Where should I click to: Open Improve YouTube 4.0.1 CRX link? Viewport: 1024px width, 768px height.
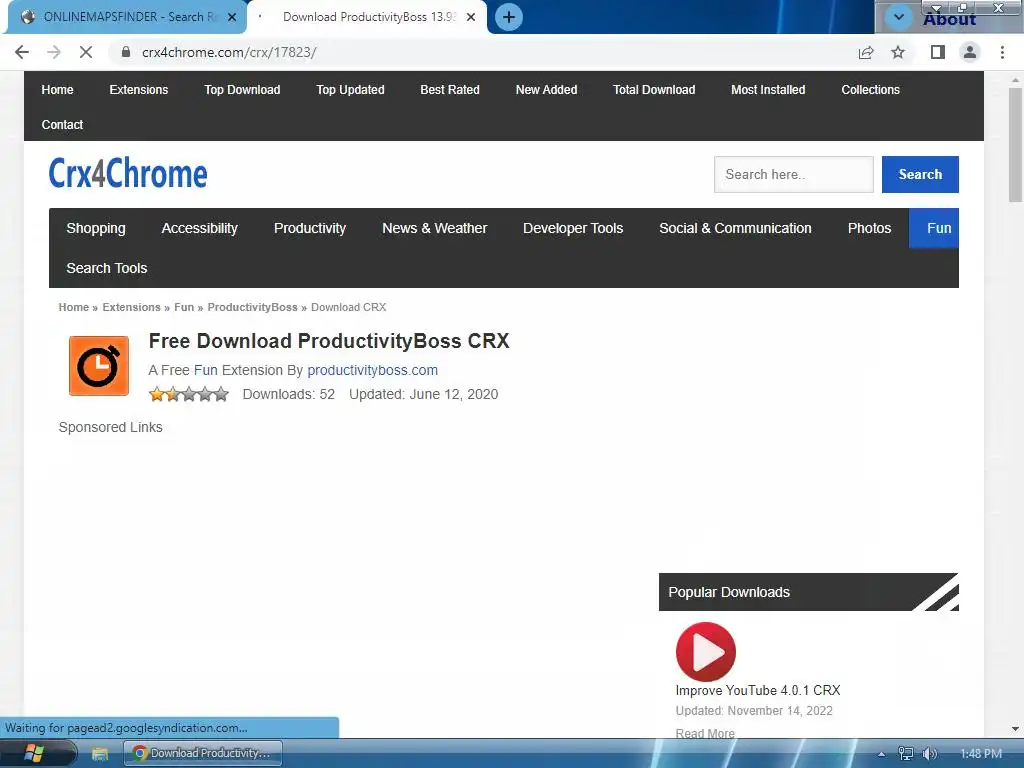[758, 690]
